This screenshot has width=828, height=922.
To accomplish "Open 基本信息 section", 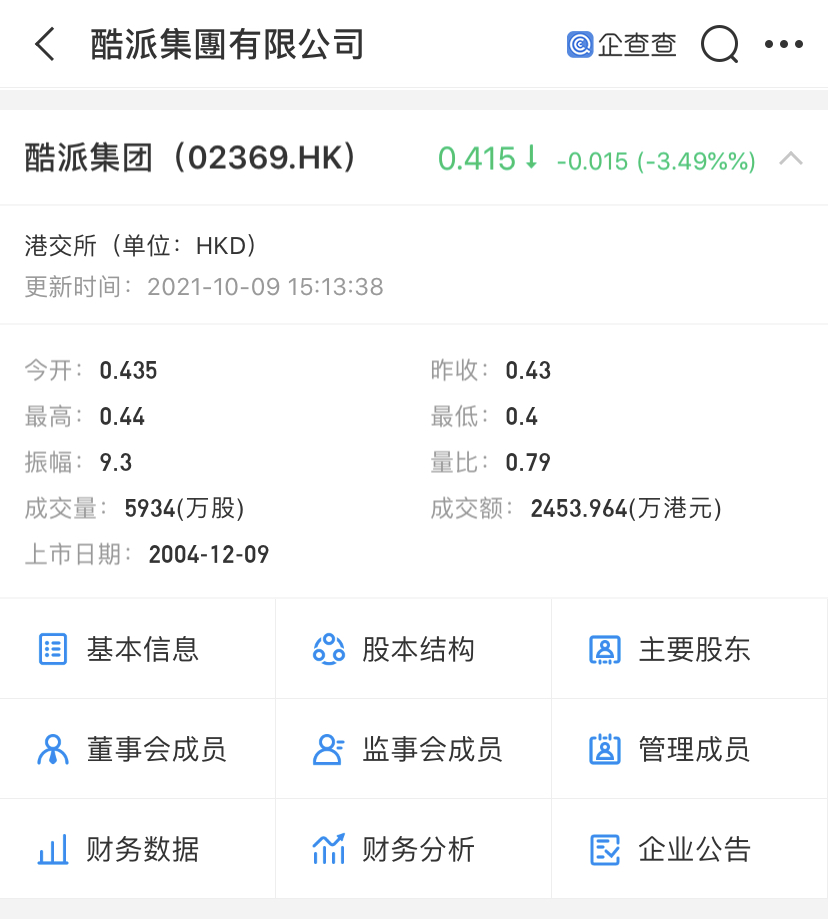I will click(138, 649).
